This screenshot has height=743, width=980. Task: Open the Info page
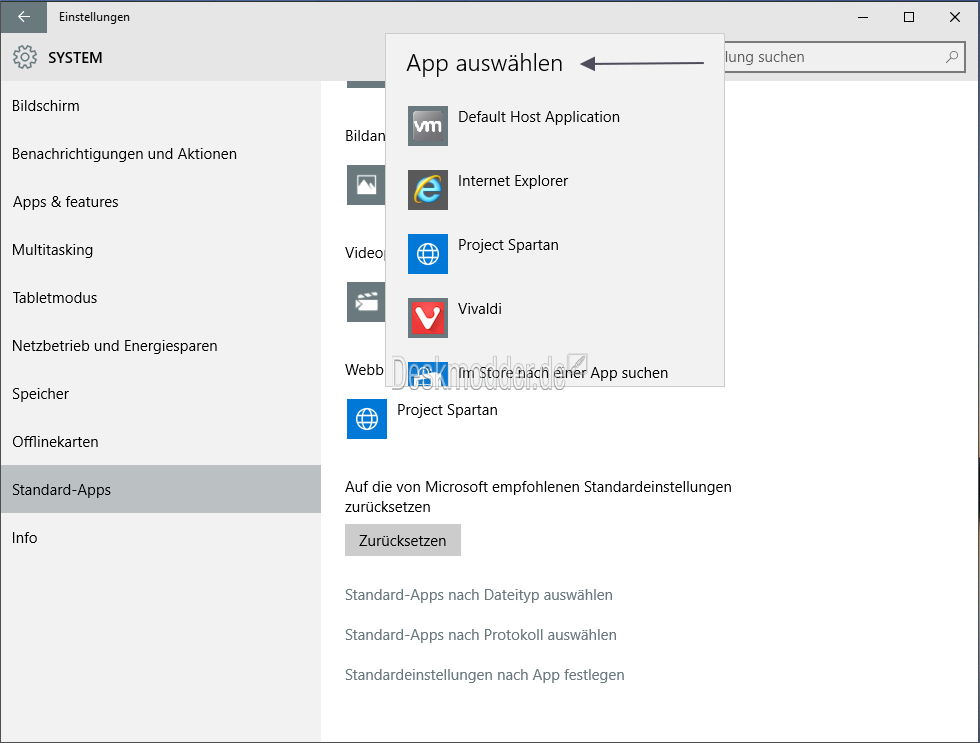tap(161, 537)
